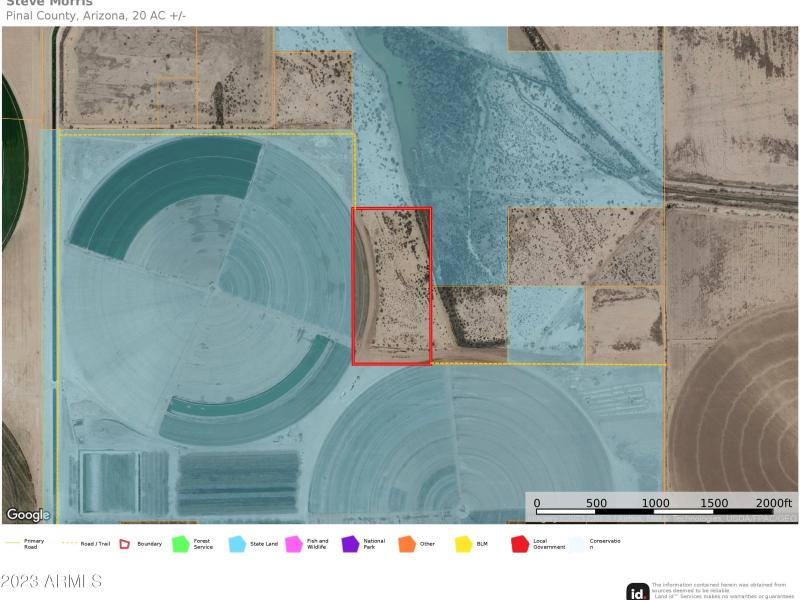Screen dimensions: 800x600
Task: Select the orange Other legend swatch
Action: (x=407, y=544)
